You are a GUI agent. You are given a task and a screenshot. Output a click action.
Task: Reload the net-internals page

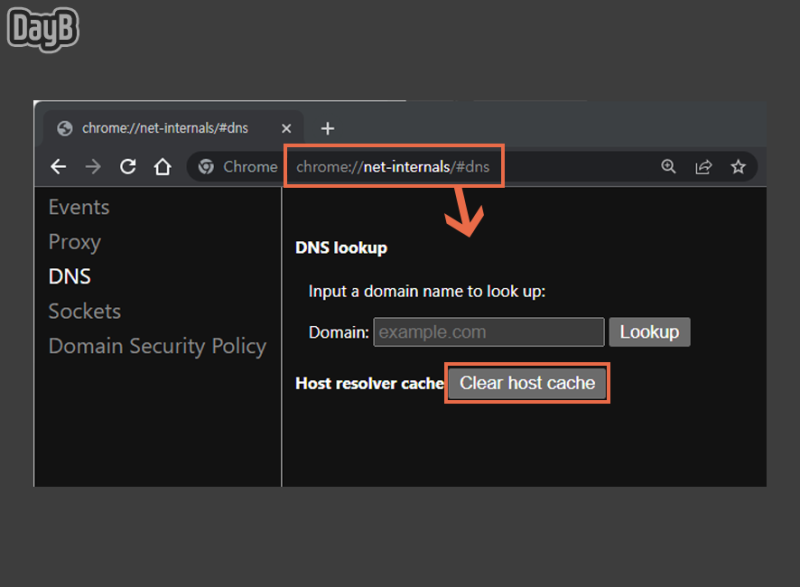pos(128,166)
